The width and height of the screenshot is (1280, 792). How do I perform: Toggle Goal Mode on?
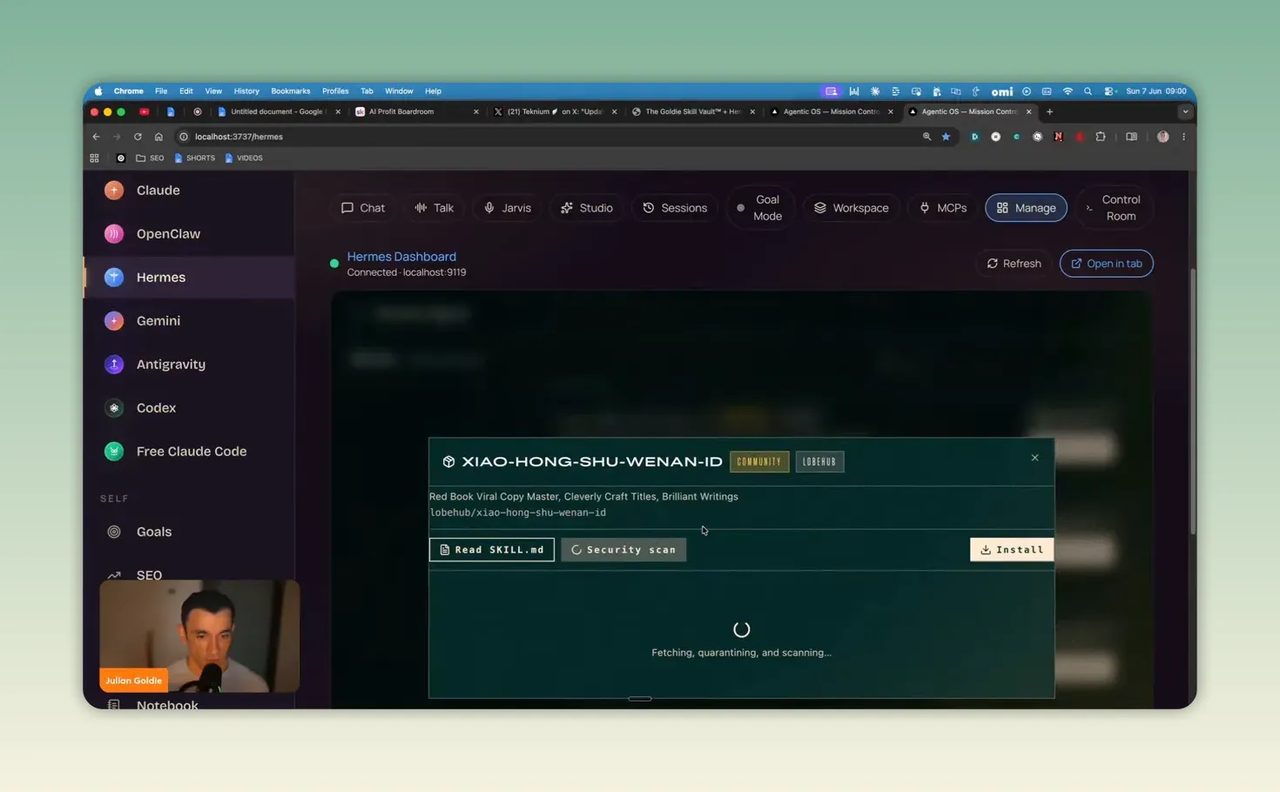coord(759,208)
